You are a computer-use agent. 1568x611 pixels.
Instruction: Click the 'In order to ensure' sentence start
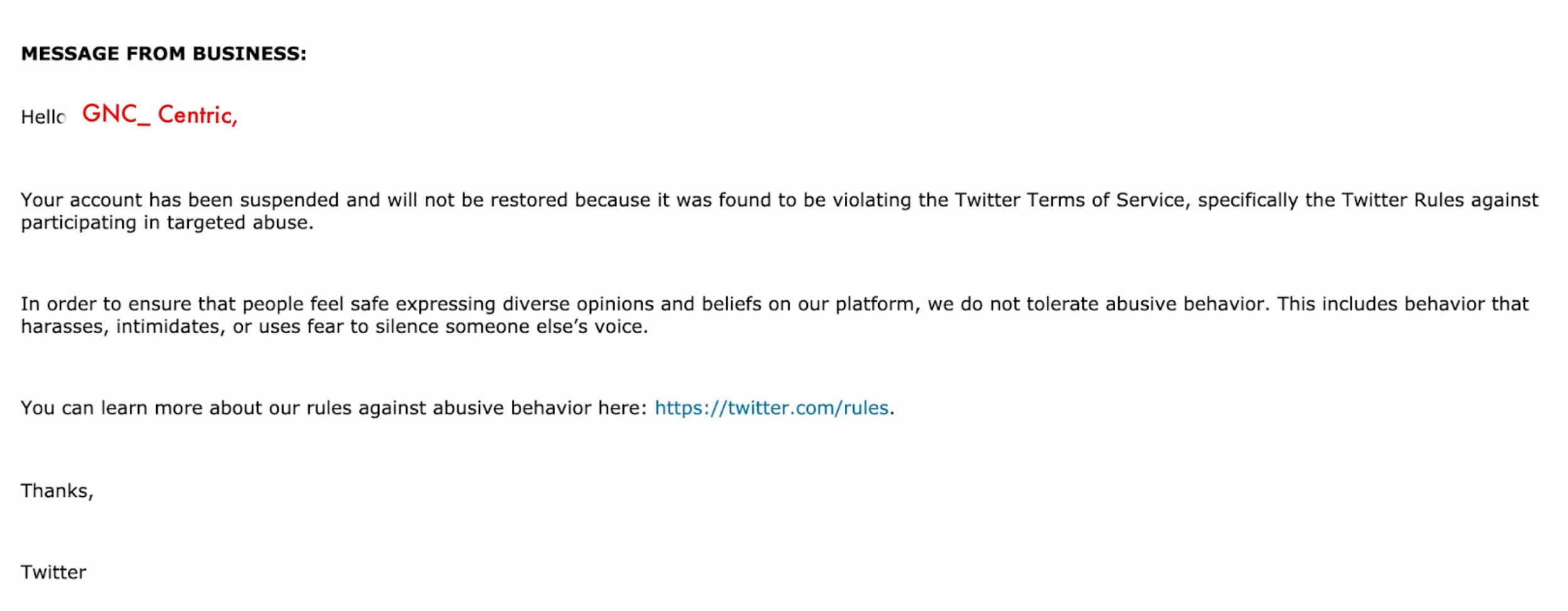coord(107,304)
